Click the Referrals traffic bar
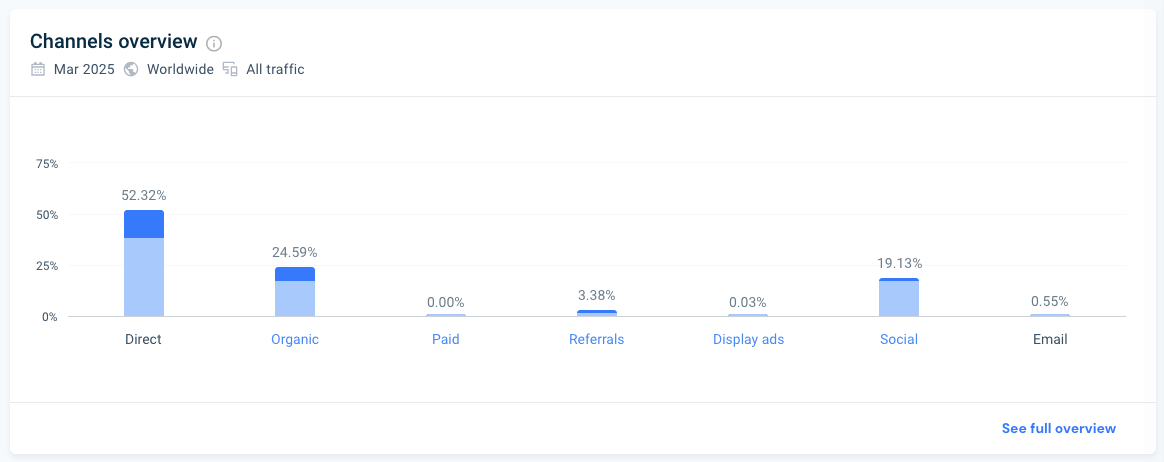This screenshot has height=462, width=1164. [597, 313]
